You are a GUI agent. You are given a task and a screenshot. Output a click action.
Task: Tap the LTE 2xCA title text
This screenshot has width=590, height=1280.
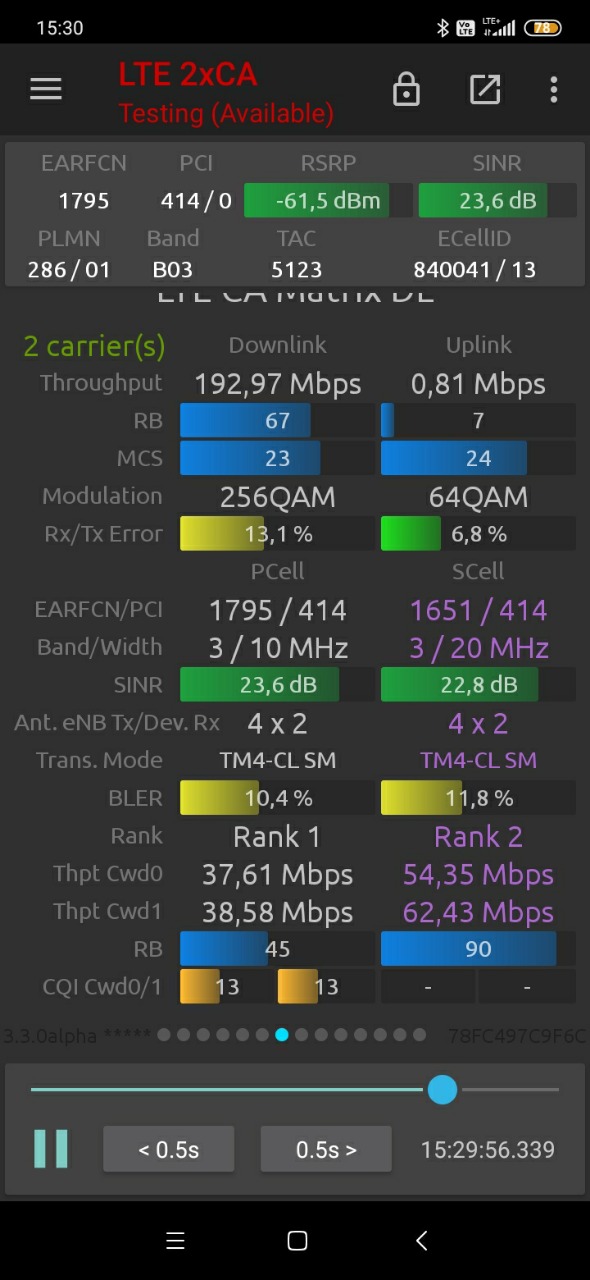pyautogui.click(x=187, y=74)
